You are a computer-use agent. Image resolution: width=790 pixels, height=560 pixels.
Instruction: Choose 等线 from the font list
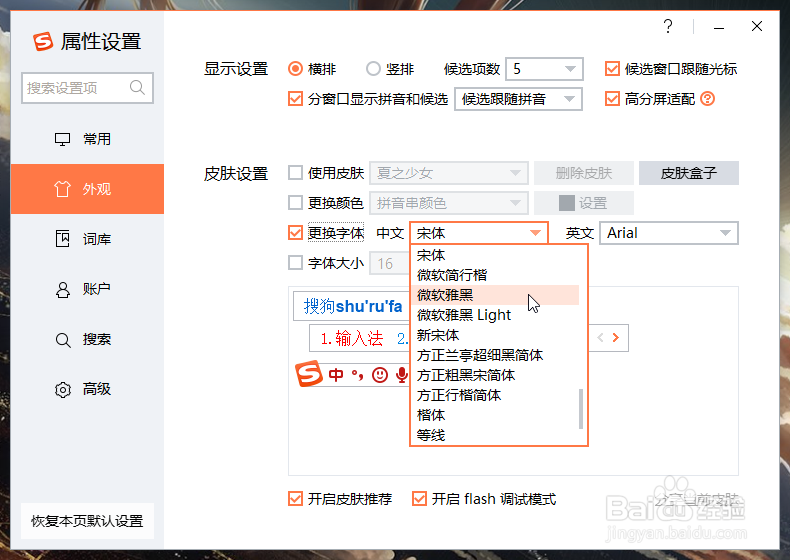[x=495, y=435]
